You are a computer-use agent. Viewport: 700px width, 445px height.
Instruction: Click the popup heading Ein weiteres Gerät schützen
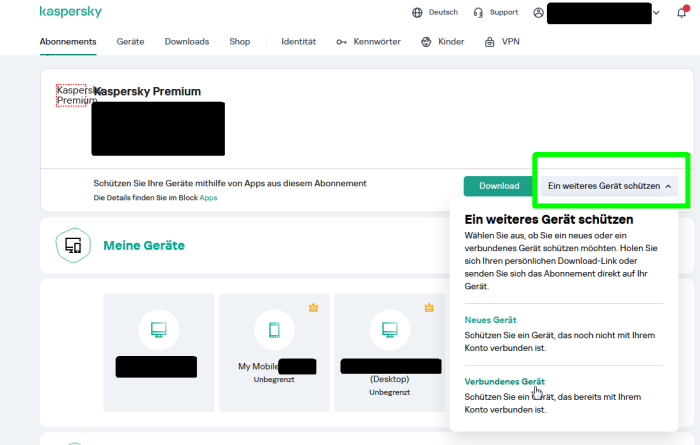(549, 220)
